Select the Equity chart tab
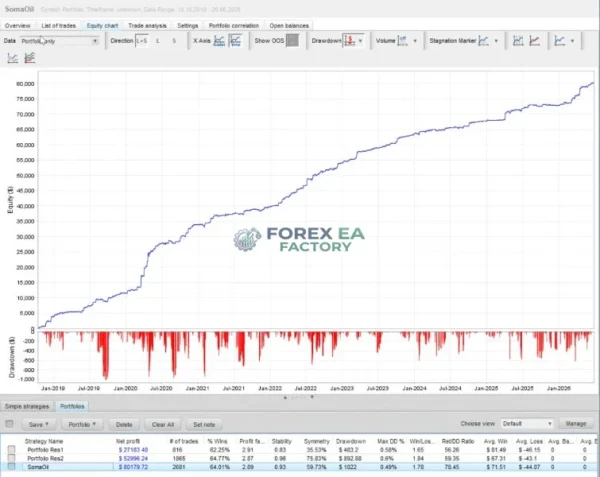The height and width of the screenshot is (477, 600). pos(102,26)
